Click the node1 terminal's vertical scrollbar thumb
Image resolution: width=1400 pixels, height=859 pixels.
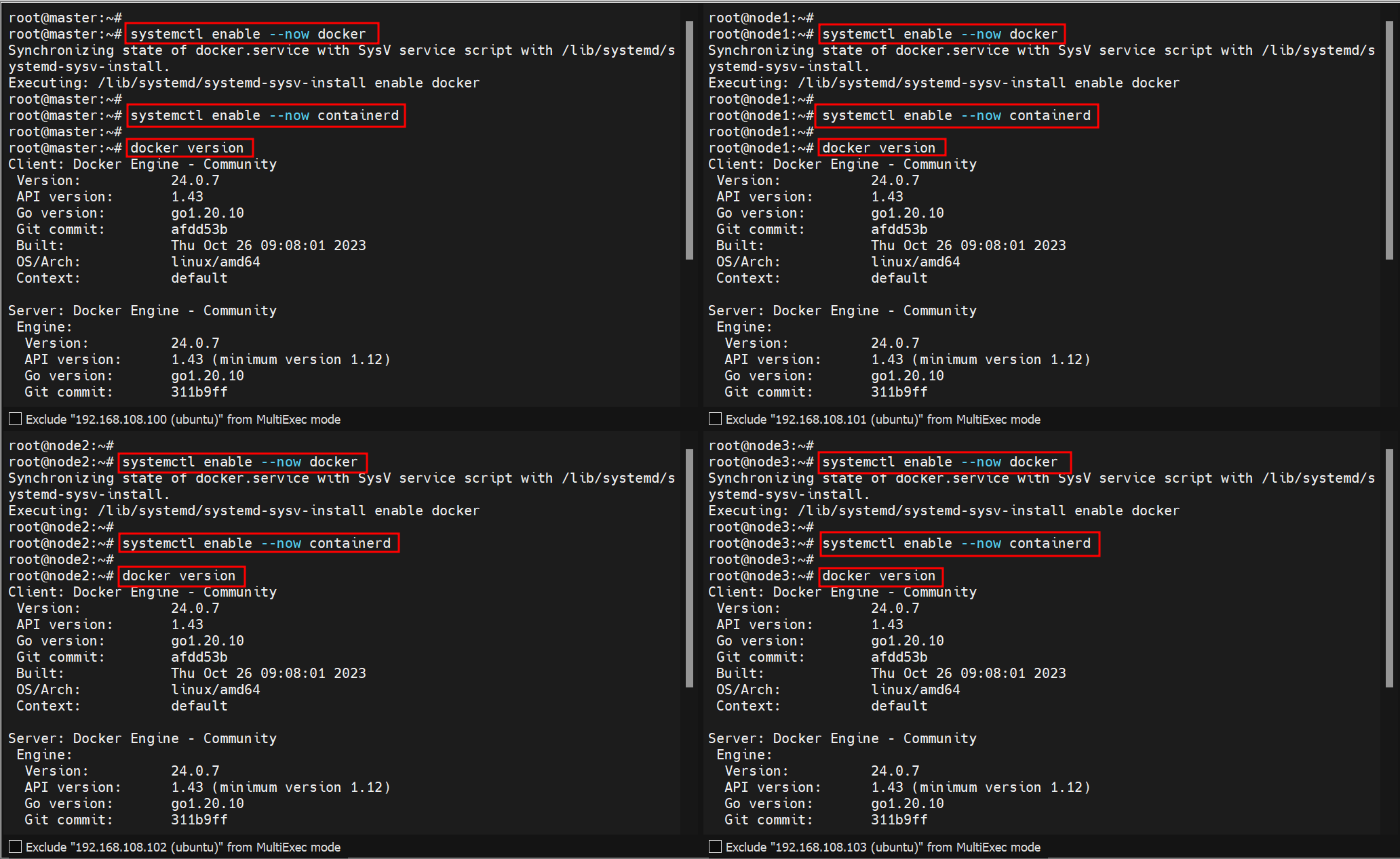[x=1389, y=139]
